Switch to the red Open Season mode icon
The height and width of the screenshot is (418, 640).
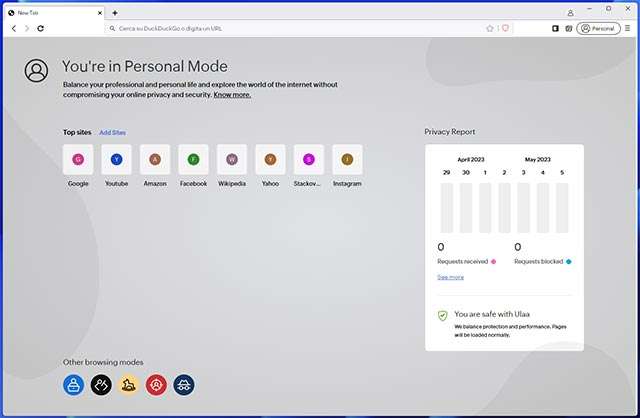point(156,385)
